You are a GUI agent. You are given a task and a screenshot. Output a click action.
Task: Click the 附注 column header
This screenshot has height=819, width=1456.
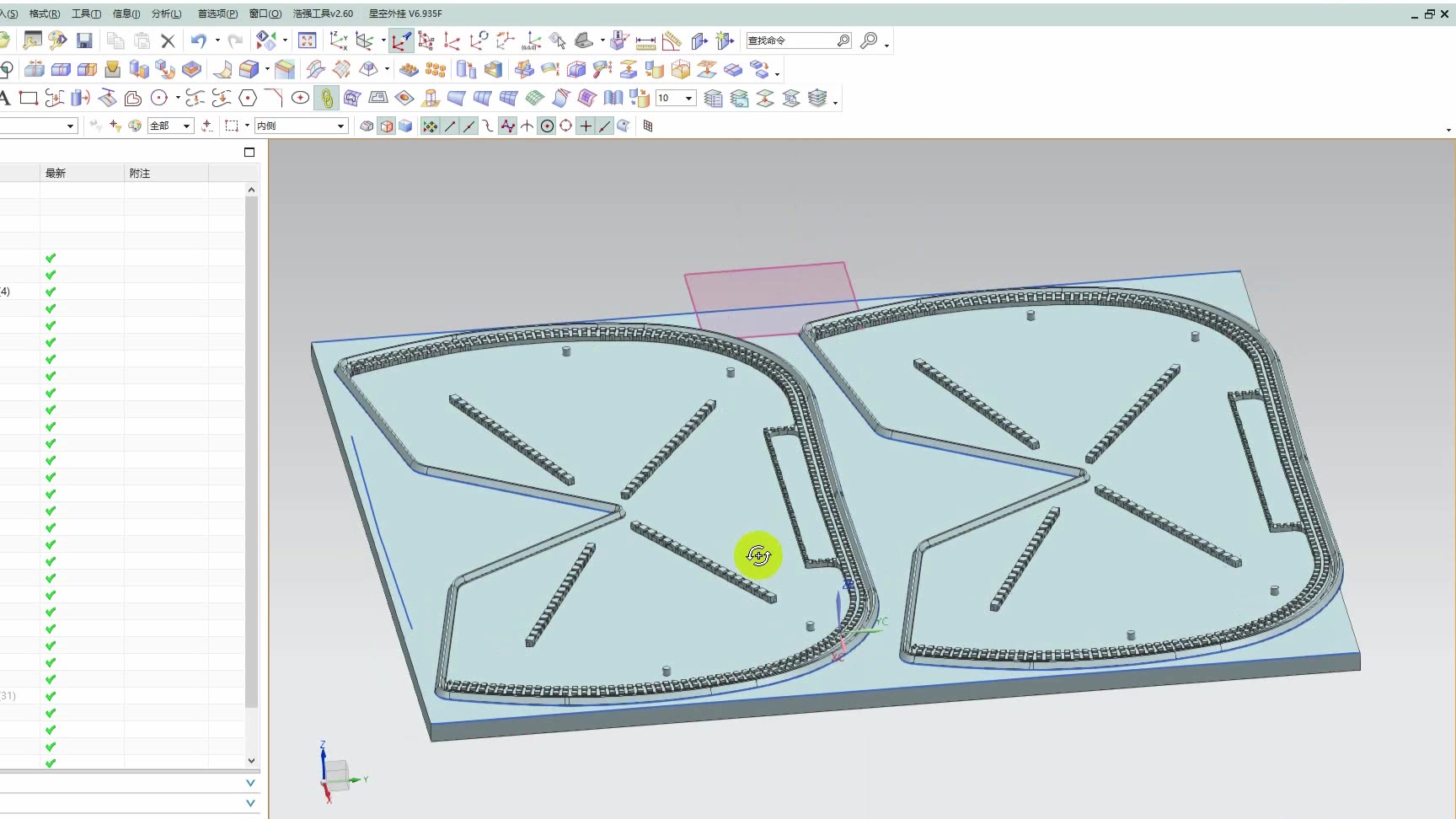(x=167, y=173)
